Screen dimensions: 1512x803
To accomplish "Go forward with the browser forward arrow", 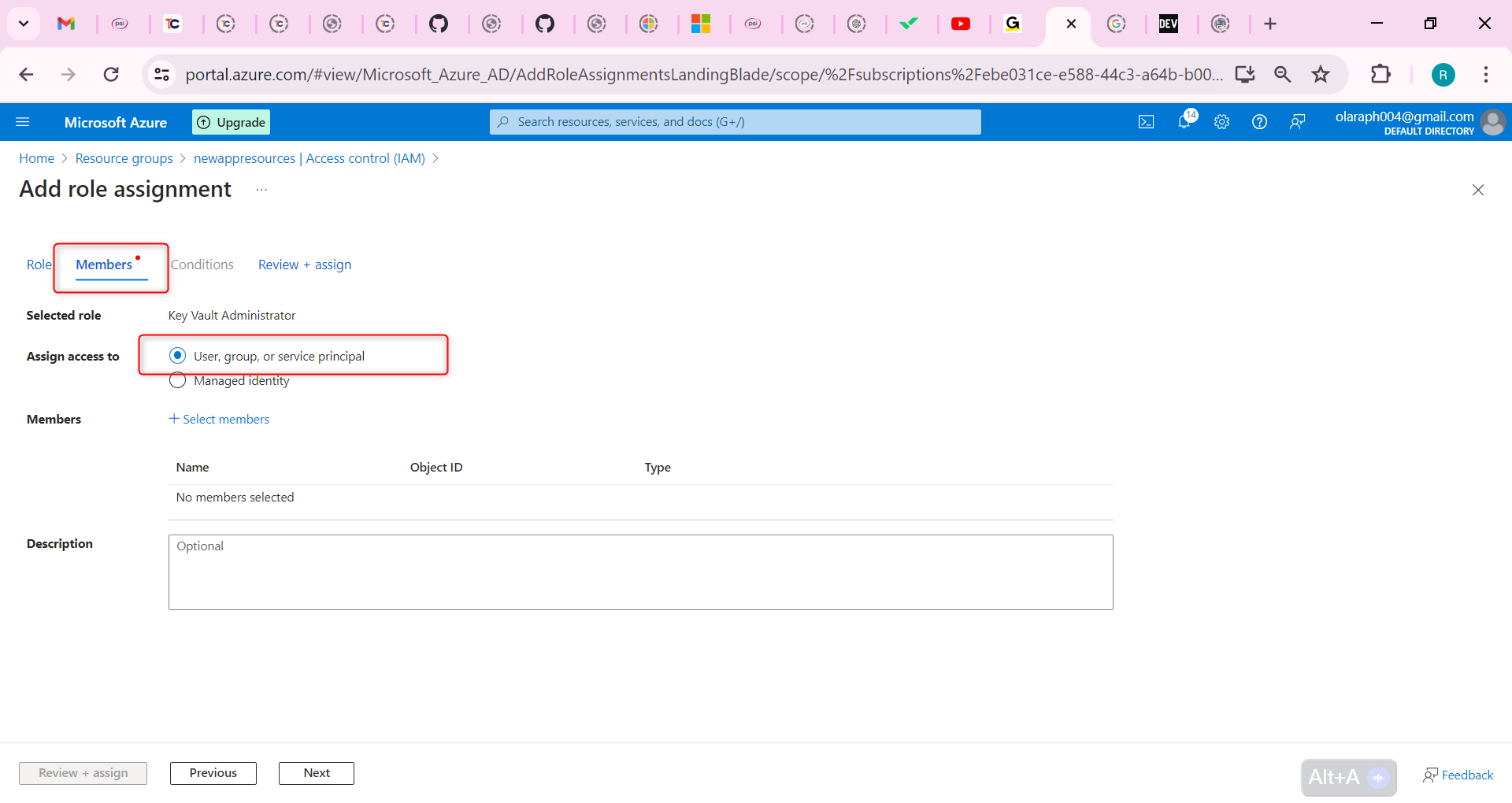I will tap(69, 74).
